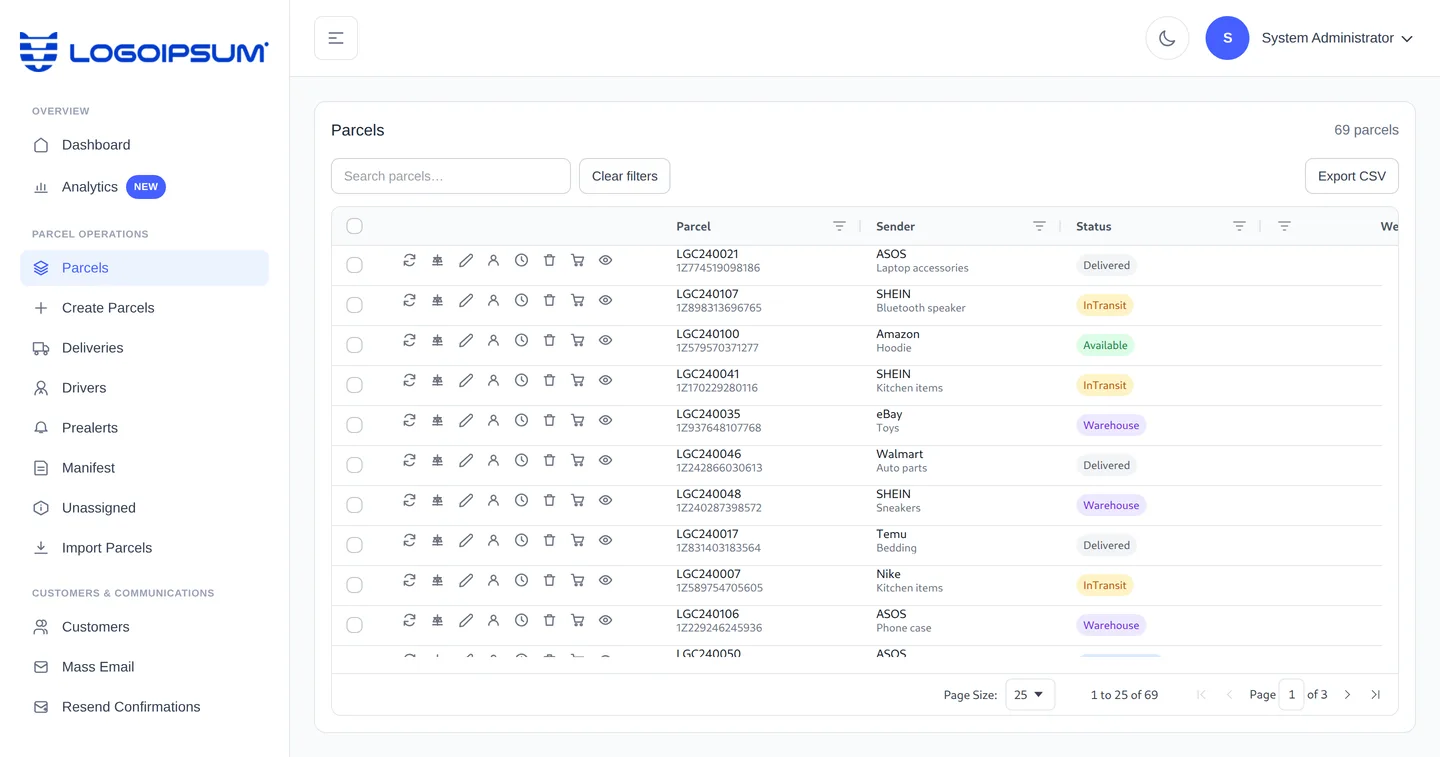Jump to last page arrow
The height and width of the screenshot is (757, 1440).
(x=1375, y=694)
